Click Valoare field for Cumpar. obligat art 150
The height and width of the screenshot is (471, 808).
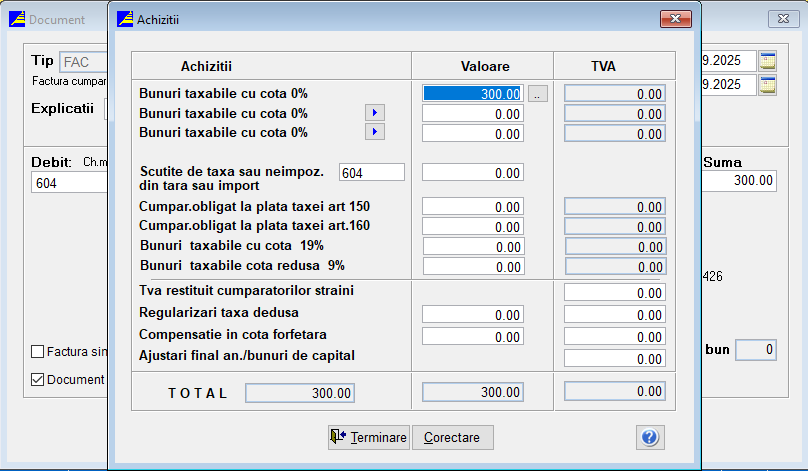pyautogui.click(x=473, y=206)
